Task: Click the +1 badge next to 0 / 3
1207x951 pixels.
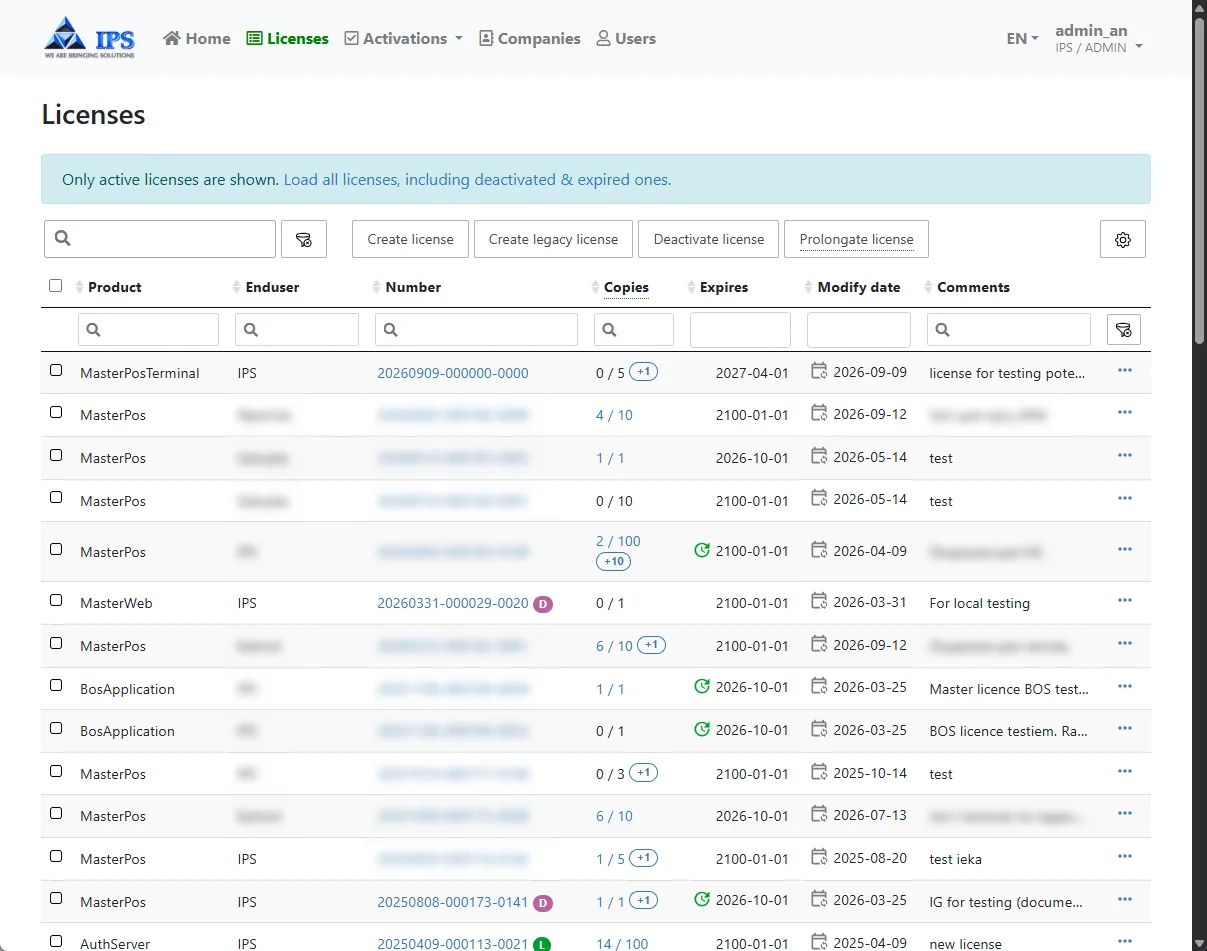Action: pyautogui.click(x=644, y=773)
